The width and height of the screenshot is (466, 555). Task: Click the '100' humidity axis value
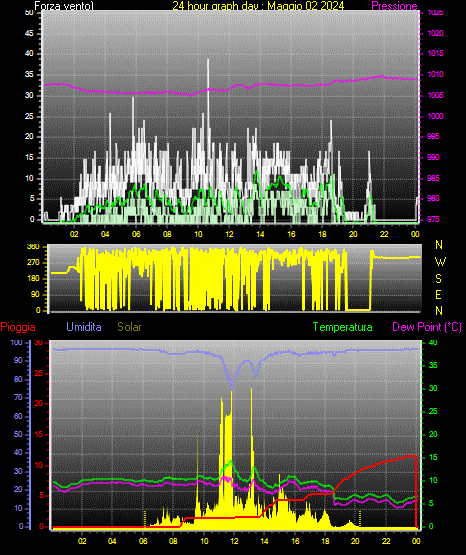(x=16, y=343)
